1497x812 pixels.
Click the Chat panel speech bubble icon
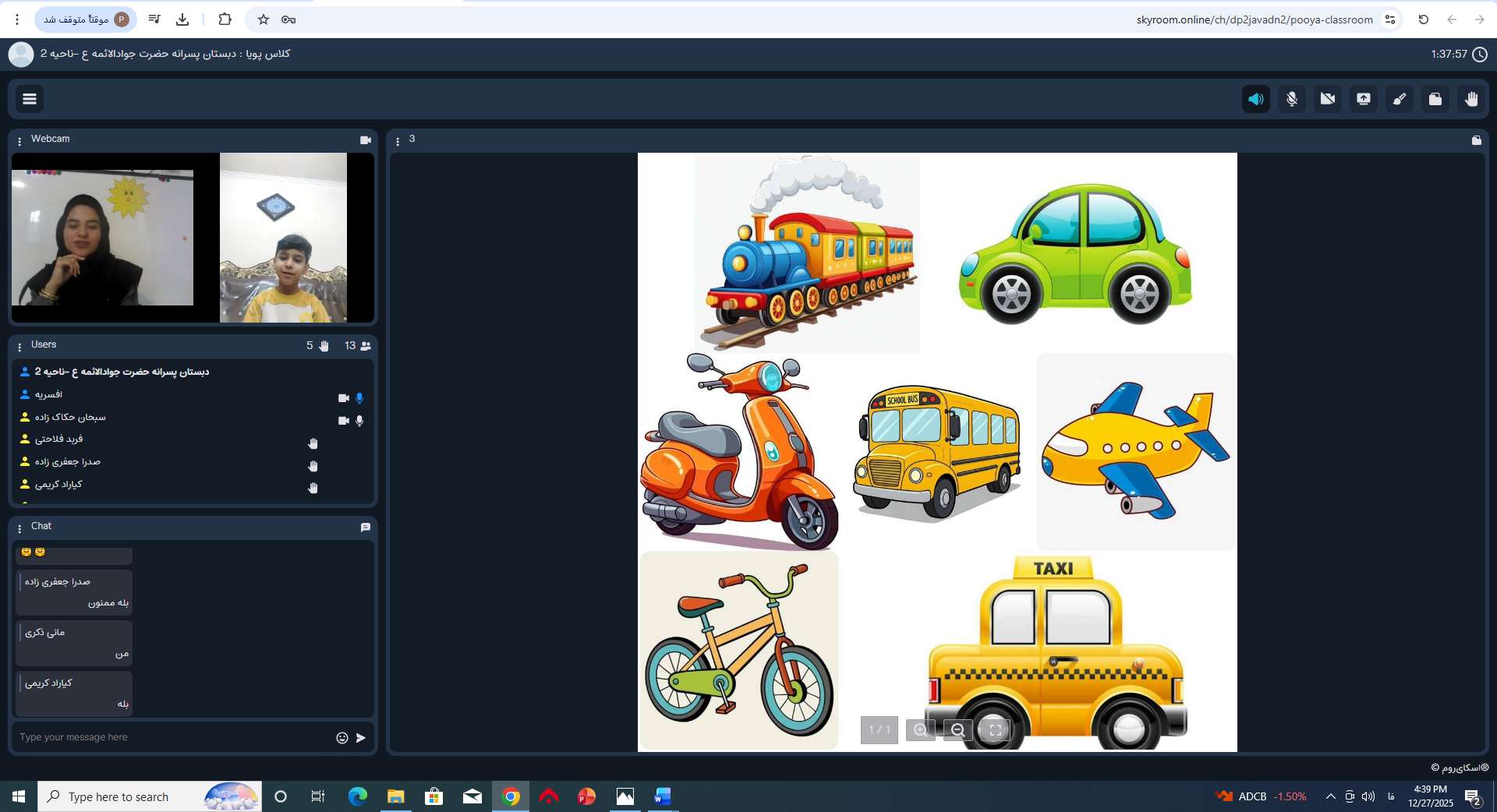pos(365,528)
